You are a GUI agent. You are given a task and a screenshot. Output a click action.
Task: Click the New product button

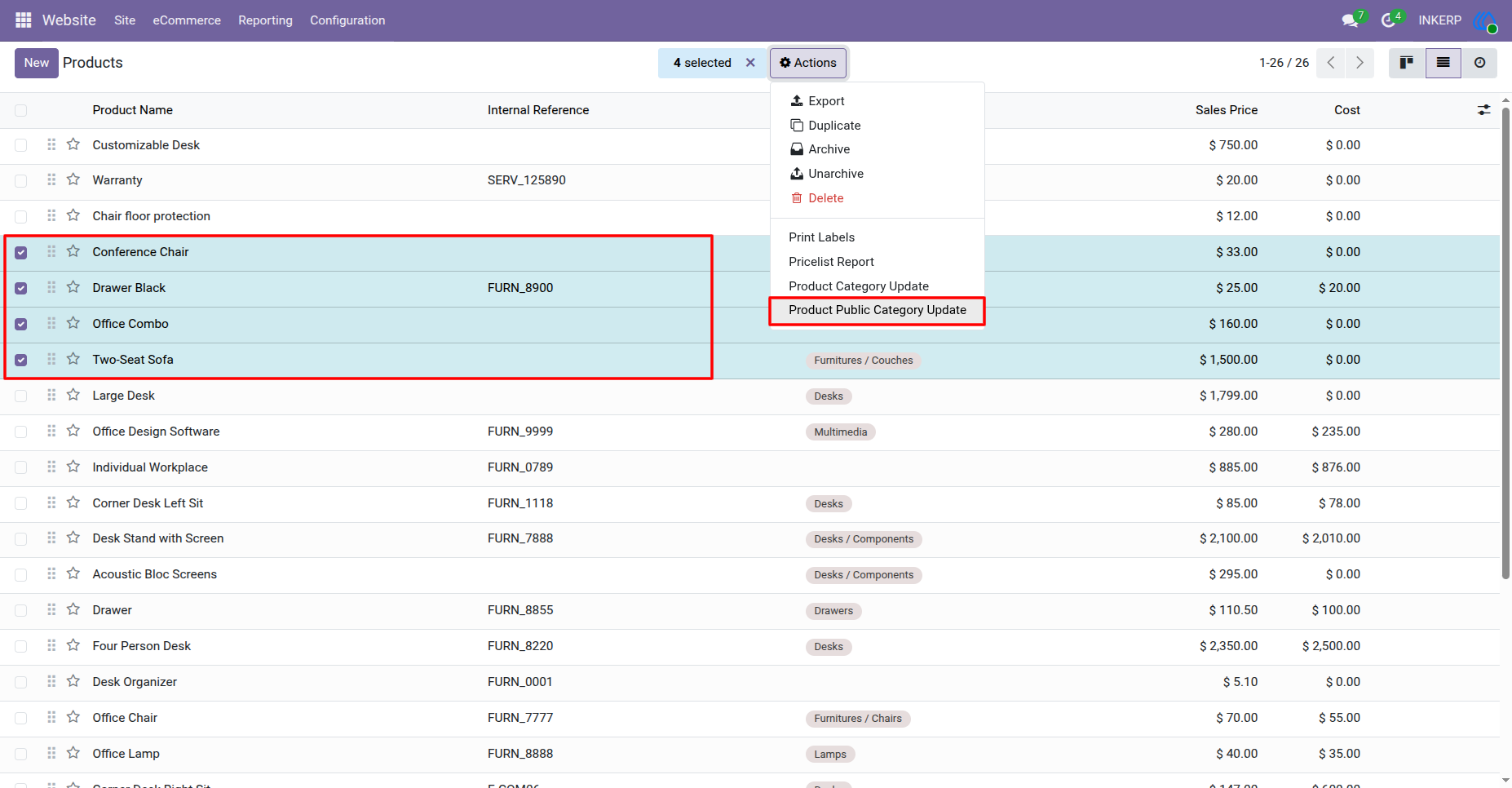pyautogui.click(x=37, y=63)
